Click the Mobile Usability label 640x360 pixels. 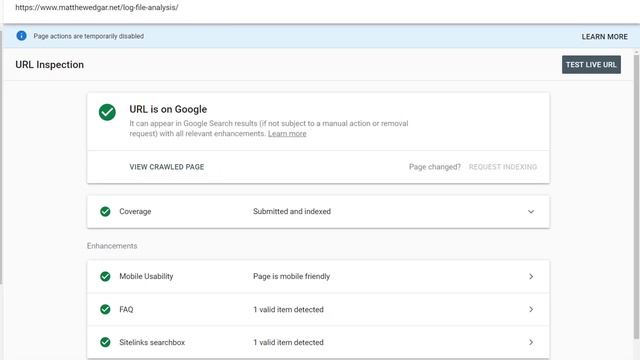click(x=146, y=276)
